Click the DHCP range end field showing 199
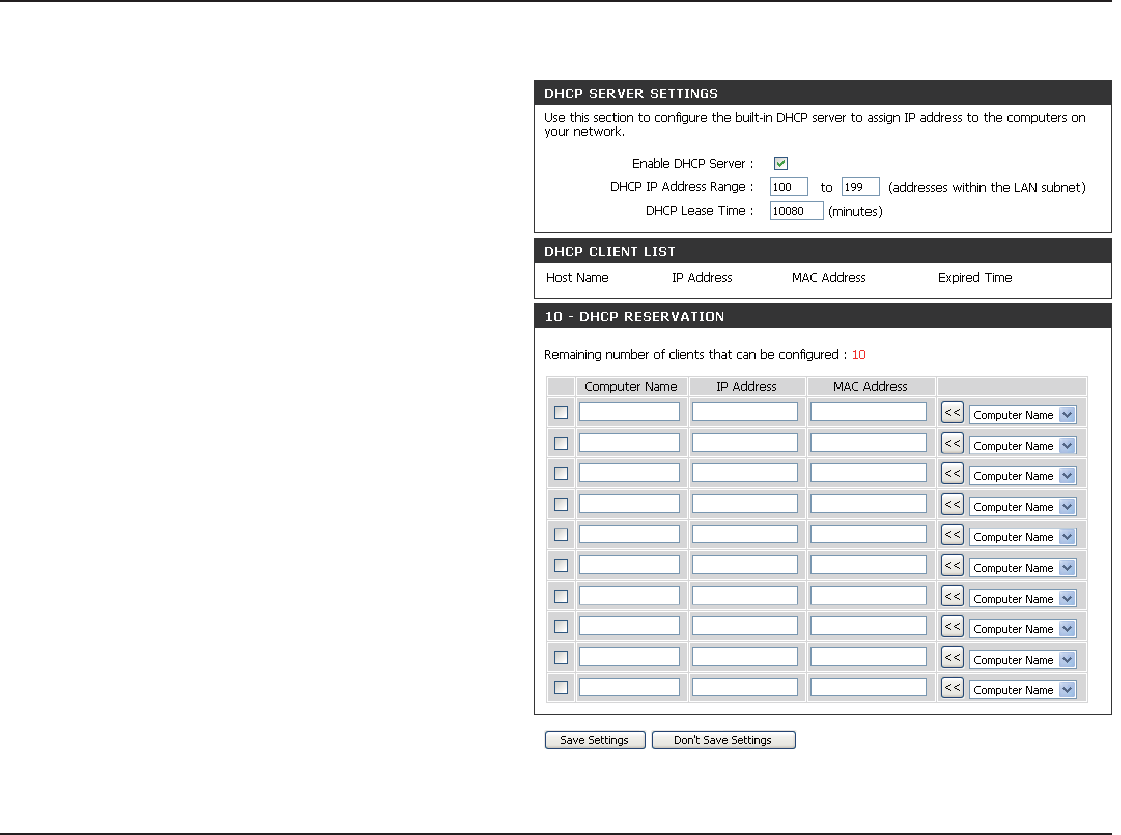 861,187
